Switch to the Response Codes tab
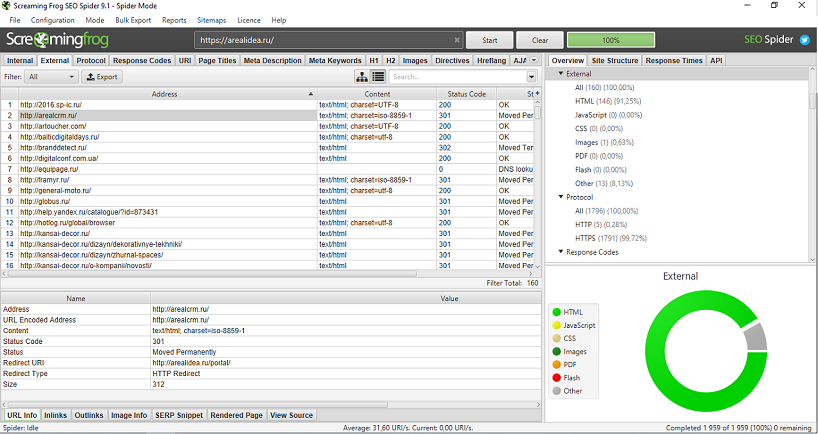Screen dimensions: 818x434 click(x=142, y=61)
